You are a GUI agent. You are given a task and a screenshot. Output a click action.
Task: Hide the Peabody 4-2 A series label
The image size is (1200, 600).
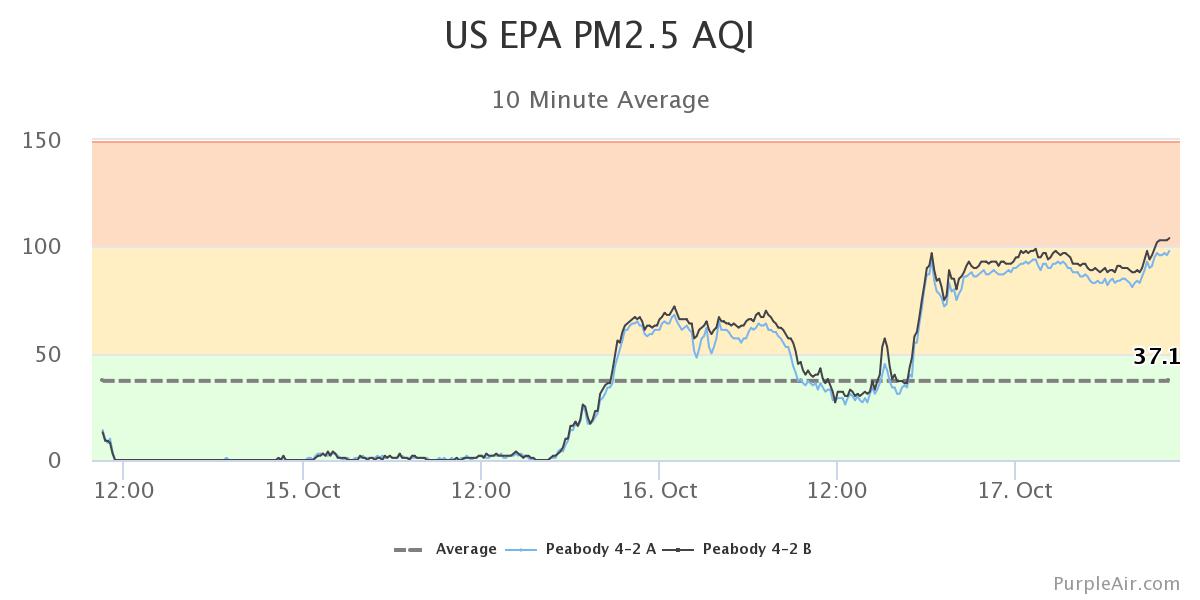click(601, 549)
